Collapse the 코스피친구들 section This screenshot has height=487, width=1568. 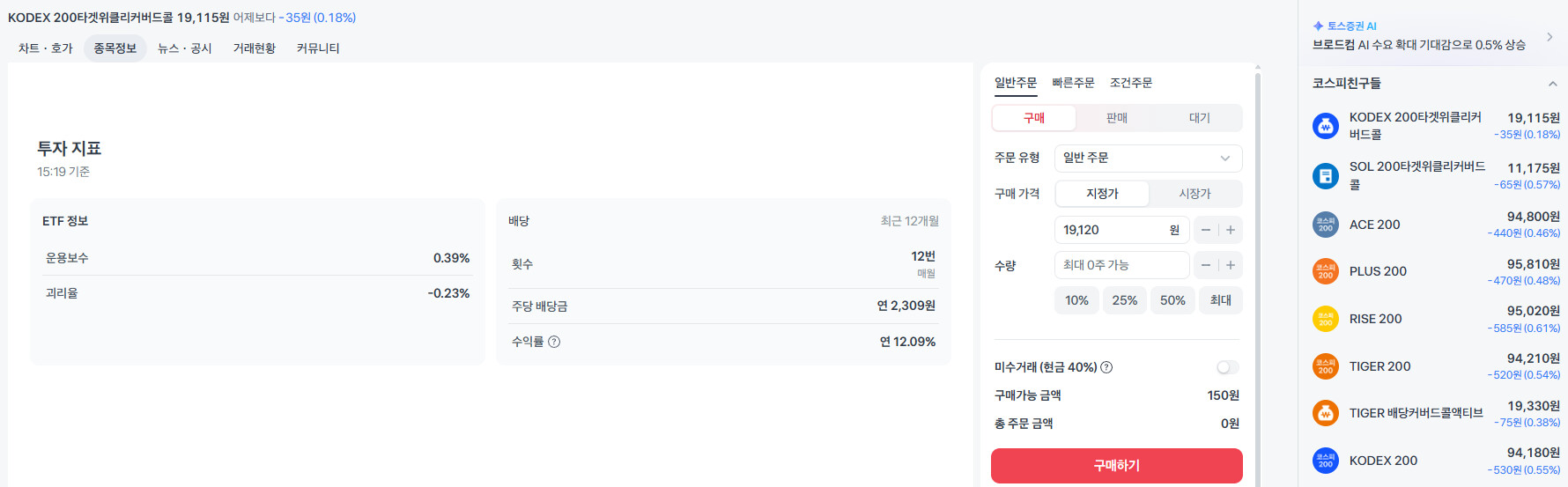coord(1552,84)
